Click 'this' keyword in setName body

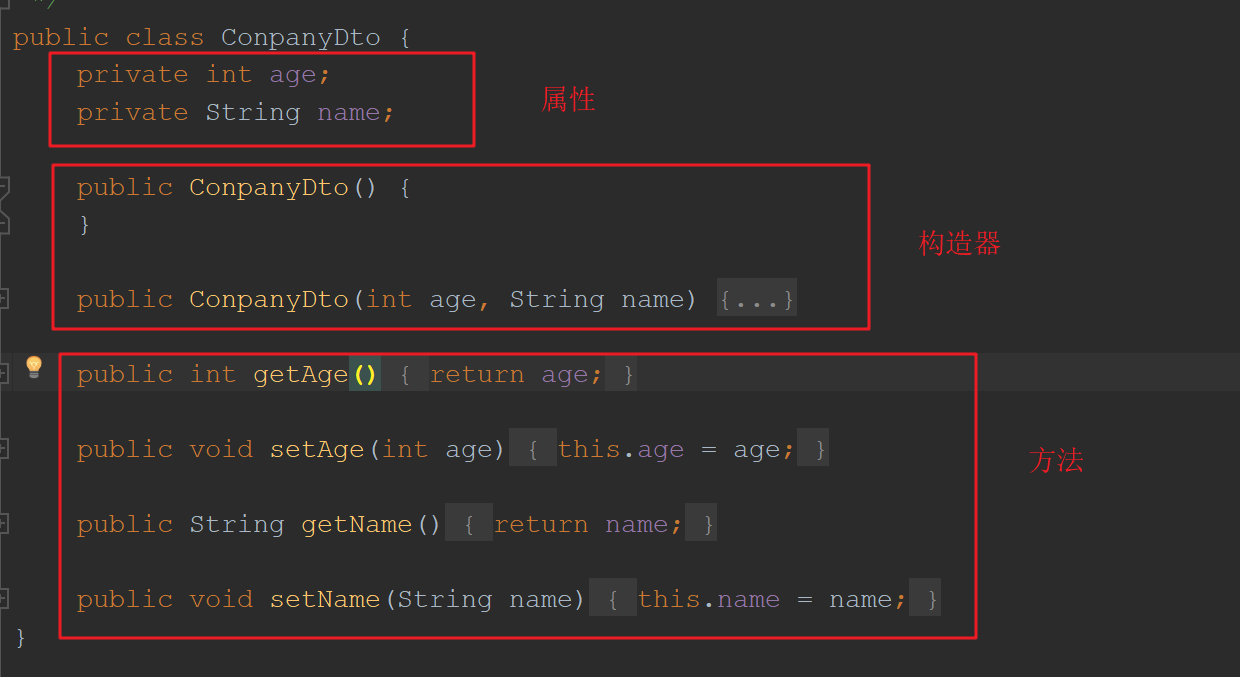pyautogui.click(x=669, y=599)
